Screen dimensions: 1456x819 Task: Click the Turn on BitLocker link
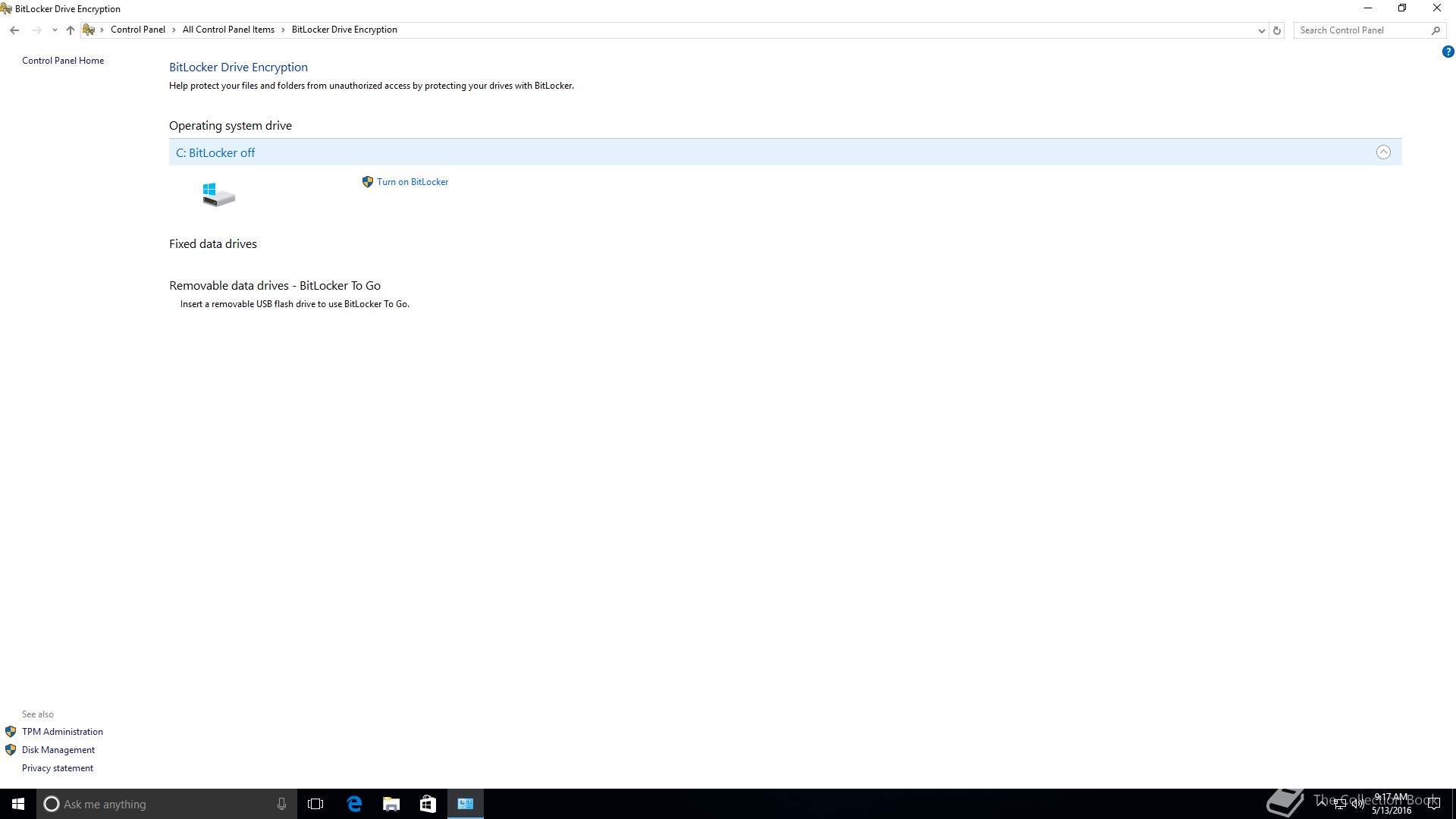tap(413, 182)
